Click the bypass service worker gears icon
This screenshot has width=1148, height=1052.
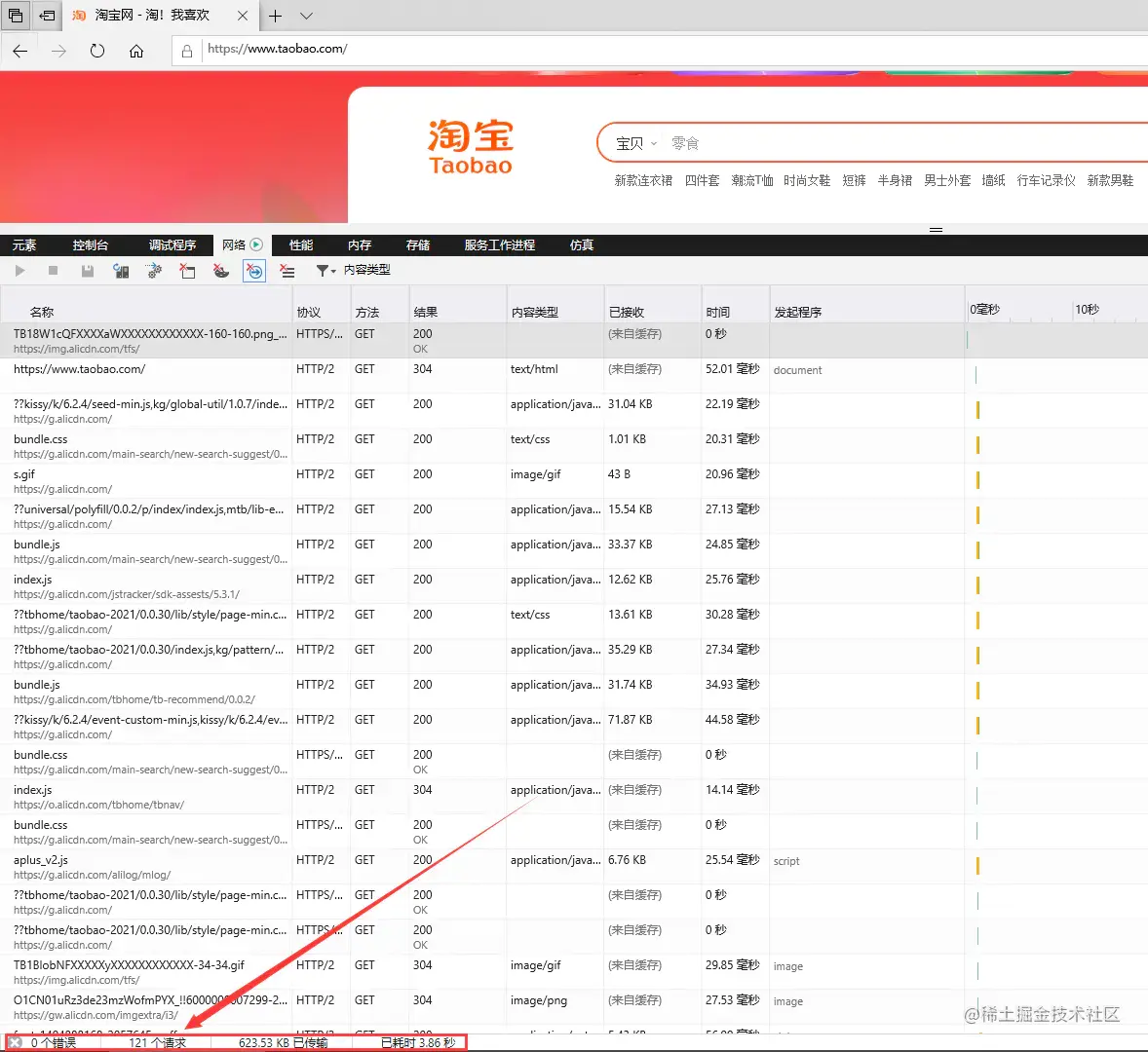coord(155,272)
